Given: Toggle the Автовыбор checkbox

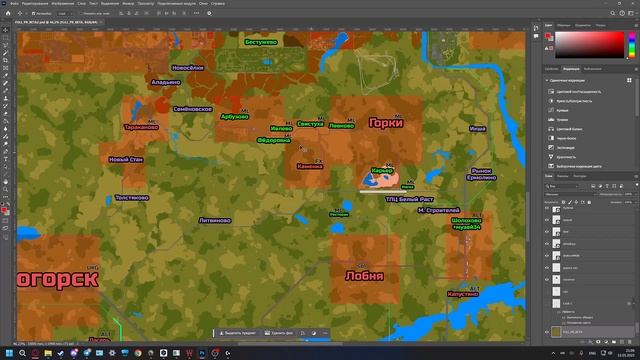Looking at the screenshot, I should [33, 13].
